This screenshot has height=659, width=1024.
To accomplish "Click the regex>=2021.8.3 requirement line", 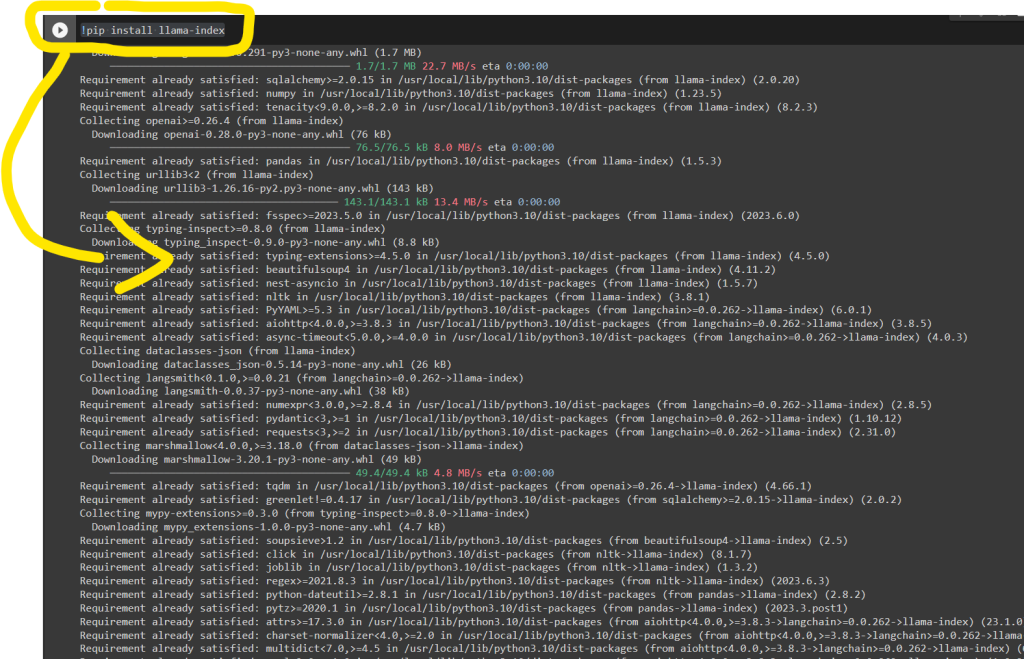I will [x=455, y=581].
